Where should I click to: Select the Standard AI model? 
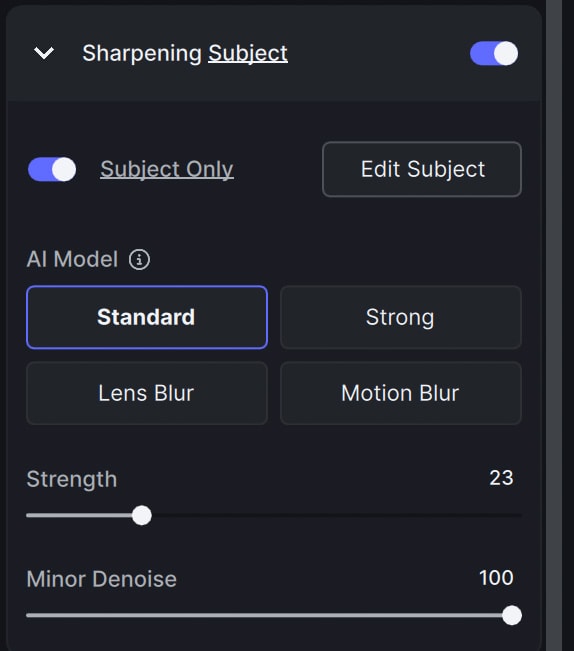147,317
